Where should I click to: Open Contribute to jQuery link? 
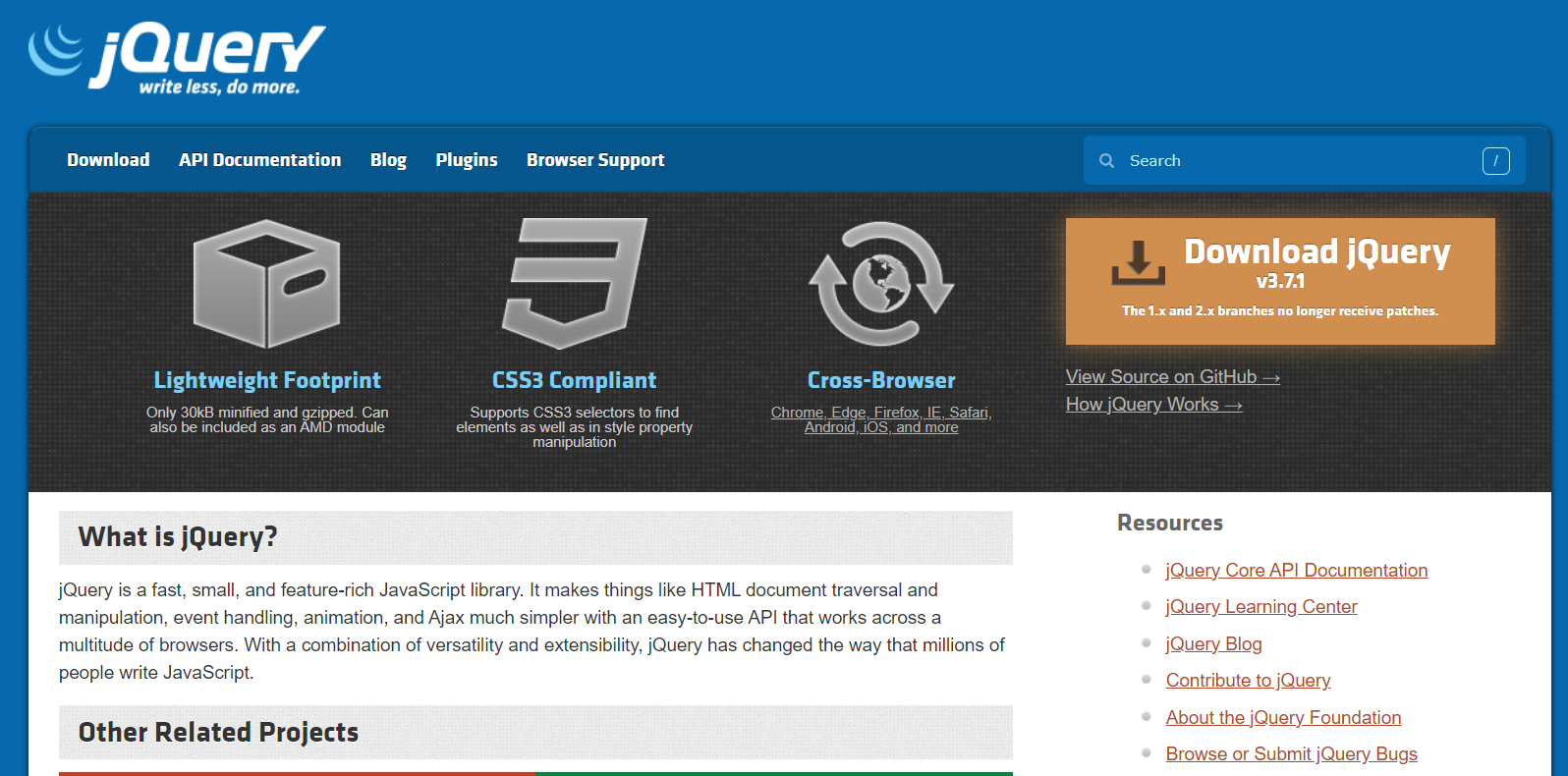(x=1249, y=681)
